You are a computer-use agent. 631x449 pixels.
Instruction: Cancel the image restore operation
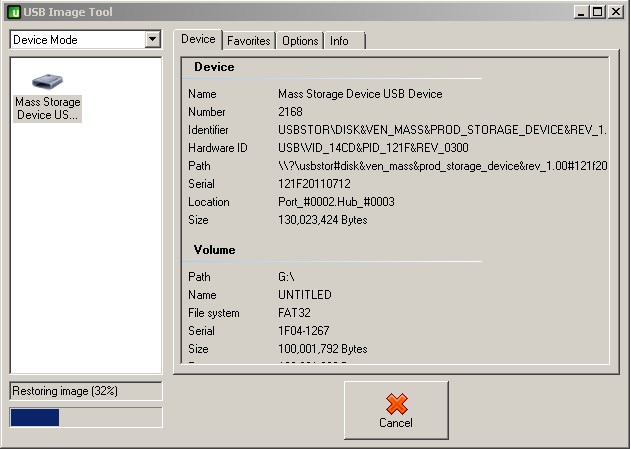[396, 410]
